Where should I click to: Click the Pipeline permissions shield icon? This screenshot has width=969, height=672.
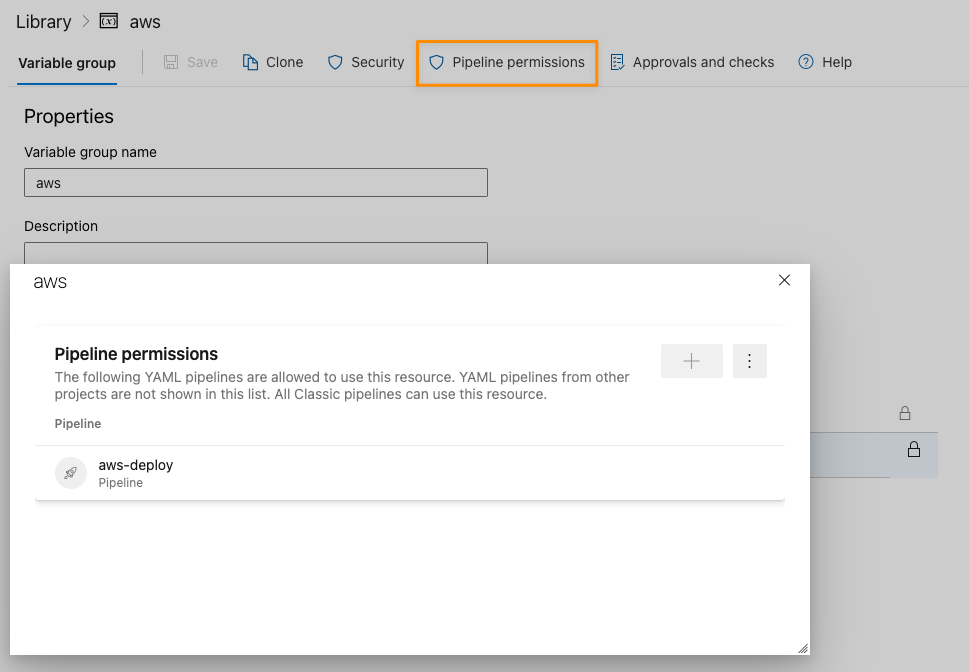437,62
